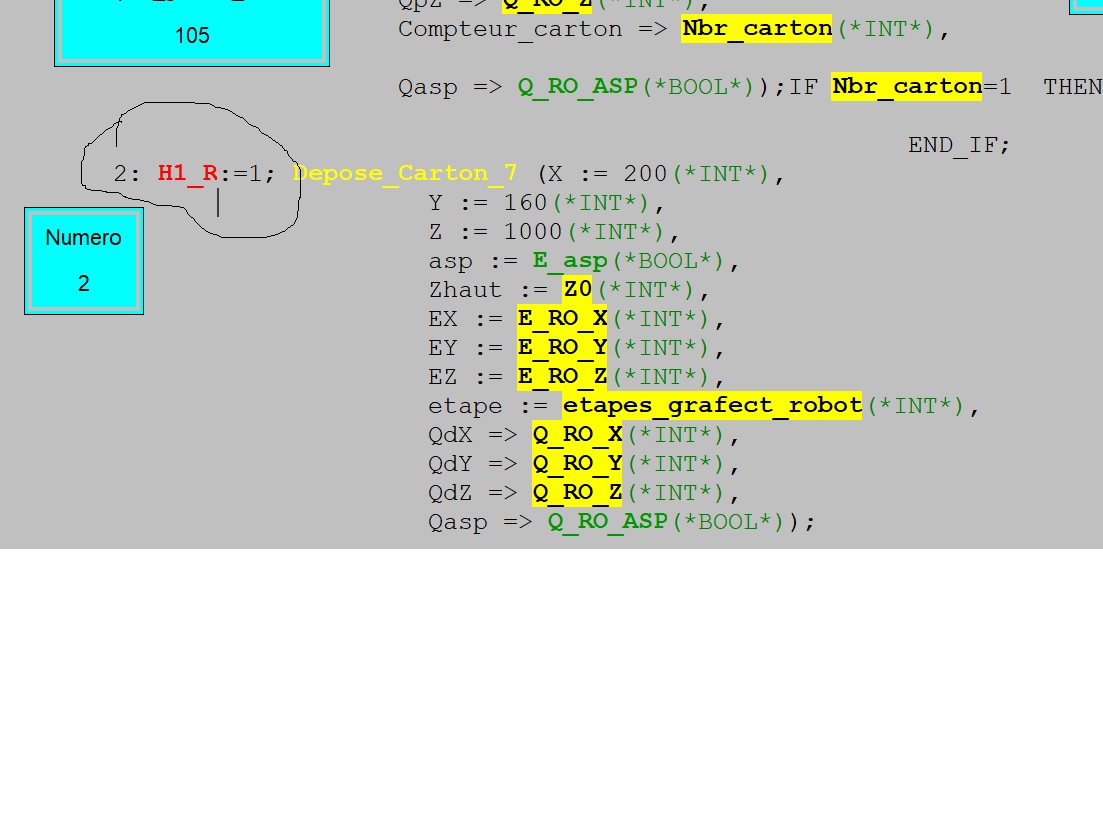Click Q_RO_Z on the QdZ line
Screen dimensions: 1103x814
tap(577, 493)
